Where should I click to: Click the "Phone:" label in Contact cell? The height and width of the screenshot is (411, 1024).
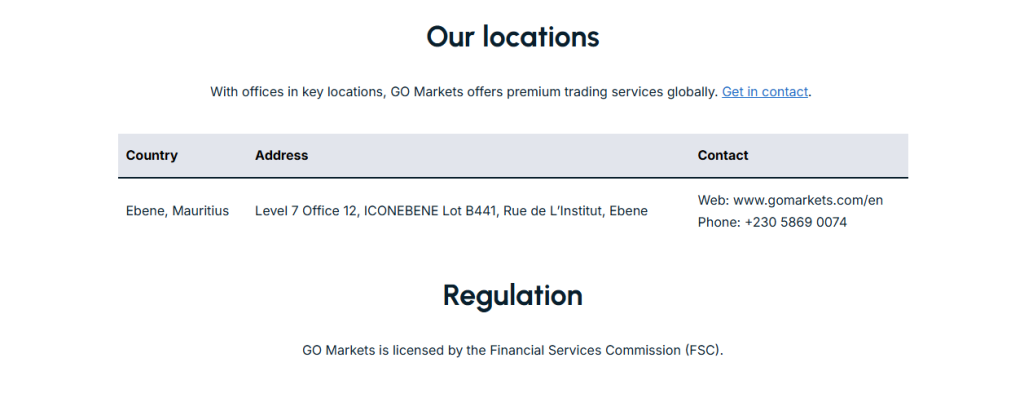tap(719, 222)
